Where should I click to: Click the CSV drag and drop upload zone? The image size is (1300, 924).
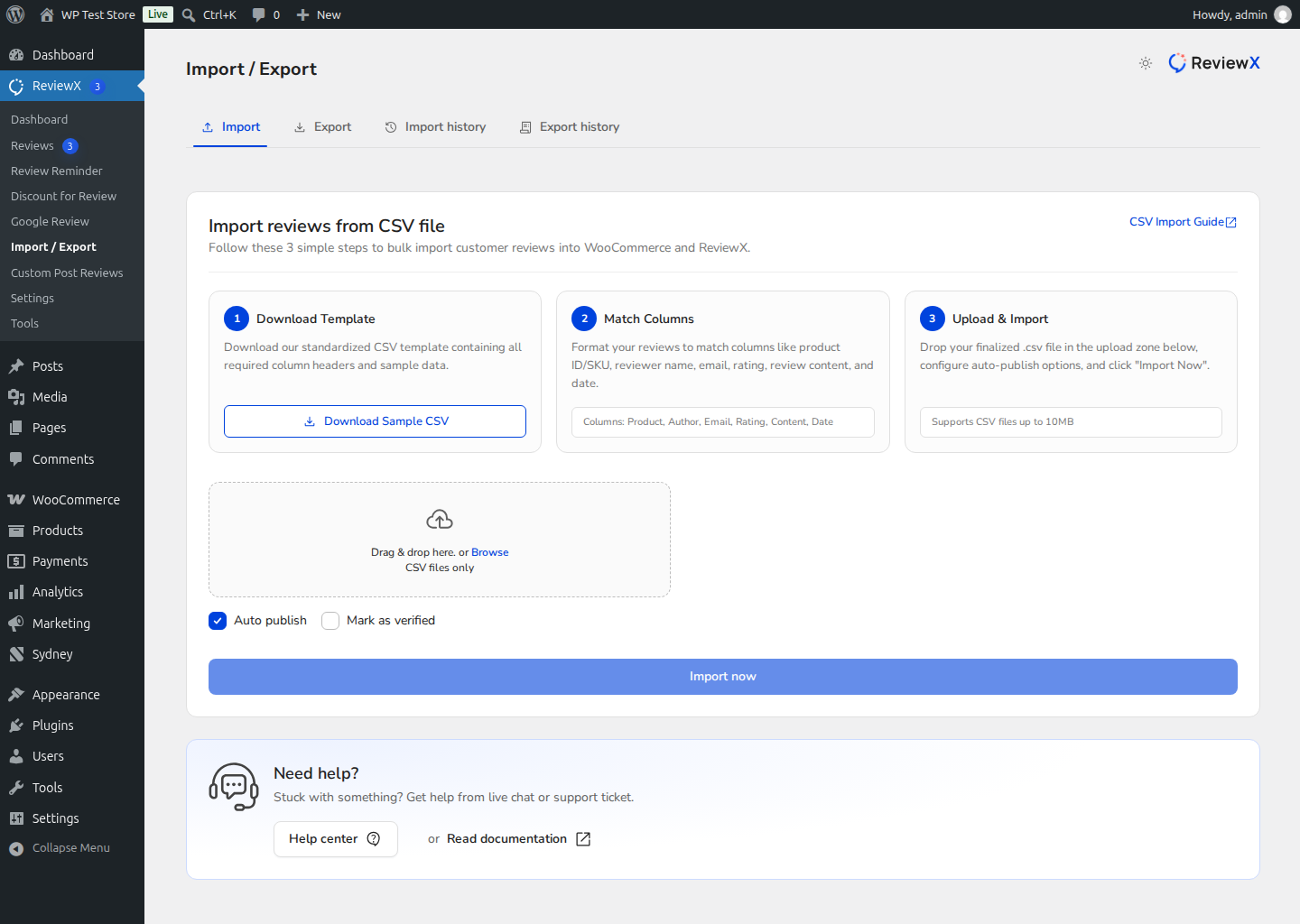coord(440,540)
